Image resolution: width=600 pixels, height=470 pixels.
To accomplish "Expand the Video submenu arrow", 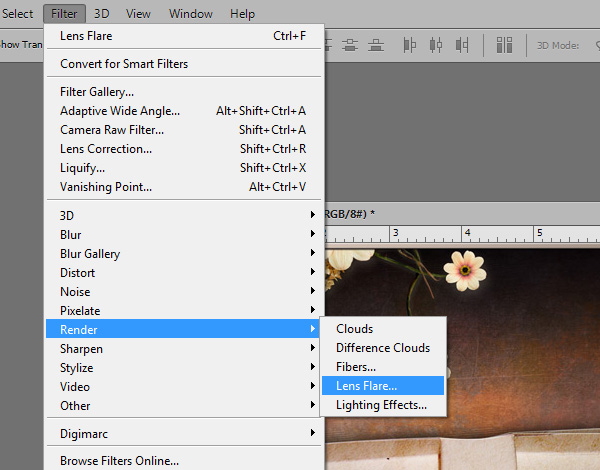I will click(313, 386).
